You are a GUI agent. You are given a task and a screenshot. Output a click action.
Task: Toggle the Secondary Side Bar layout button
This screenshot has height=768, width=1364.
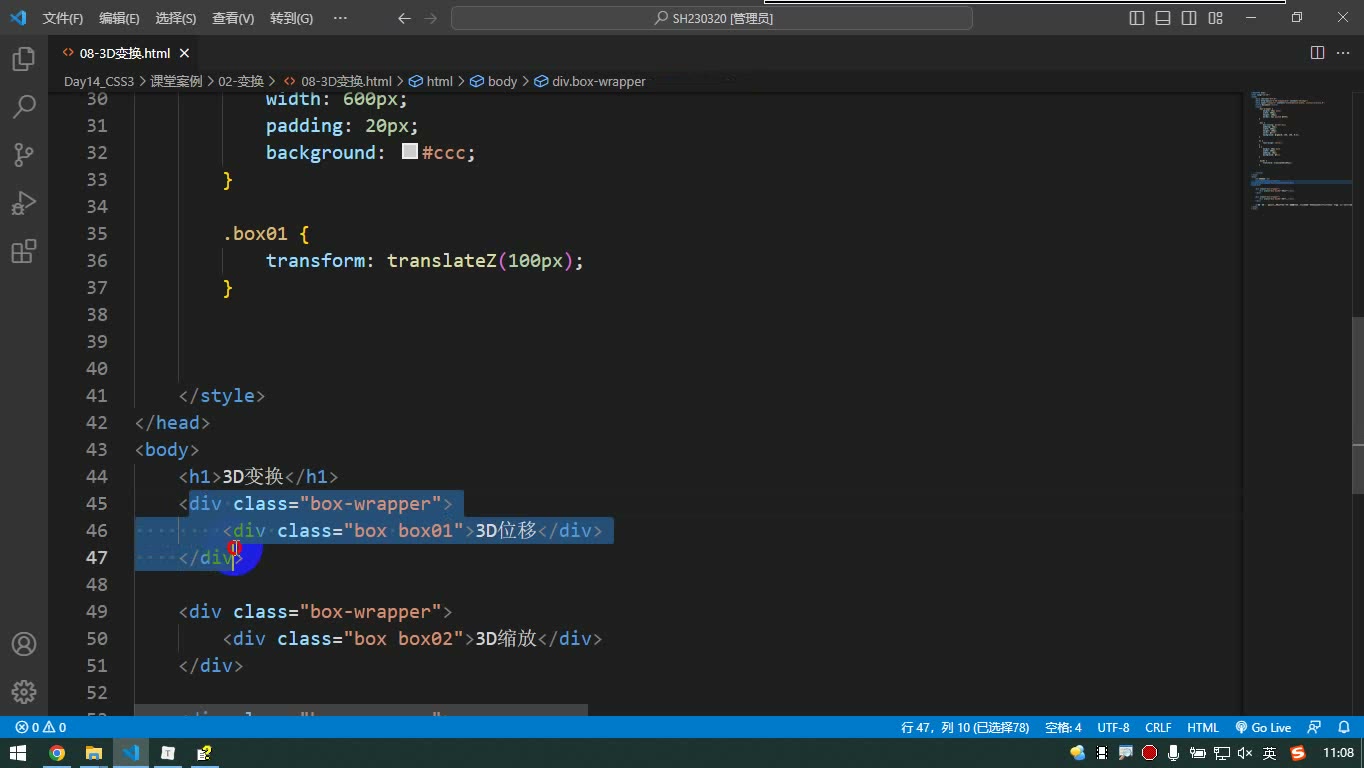click(x=1189, y=18)
